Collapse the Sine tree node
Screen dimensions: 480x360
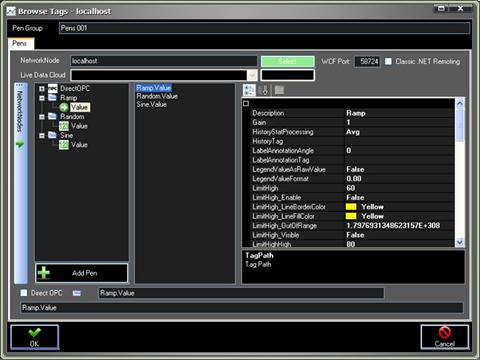(x=42, y=135)
